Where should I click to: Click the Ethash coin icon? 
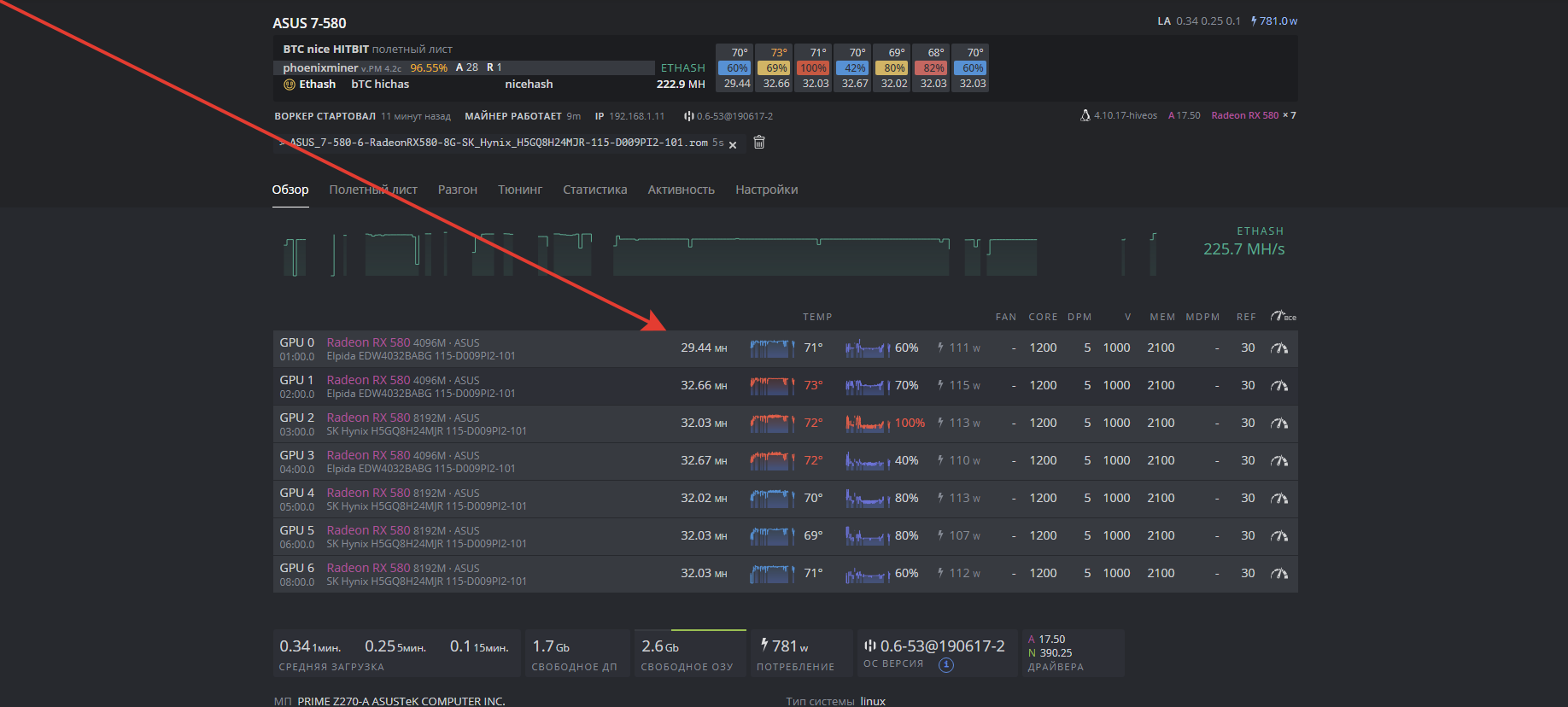(x=290, y=85)
